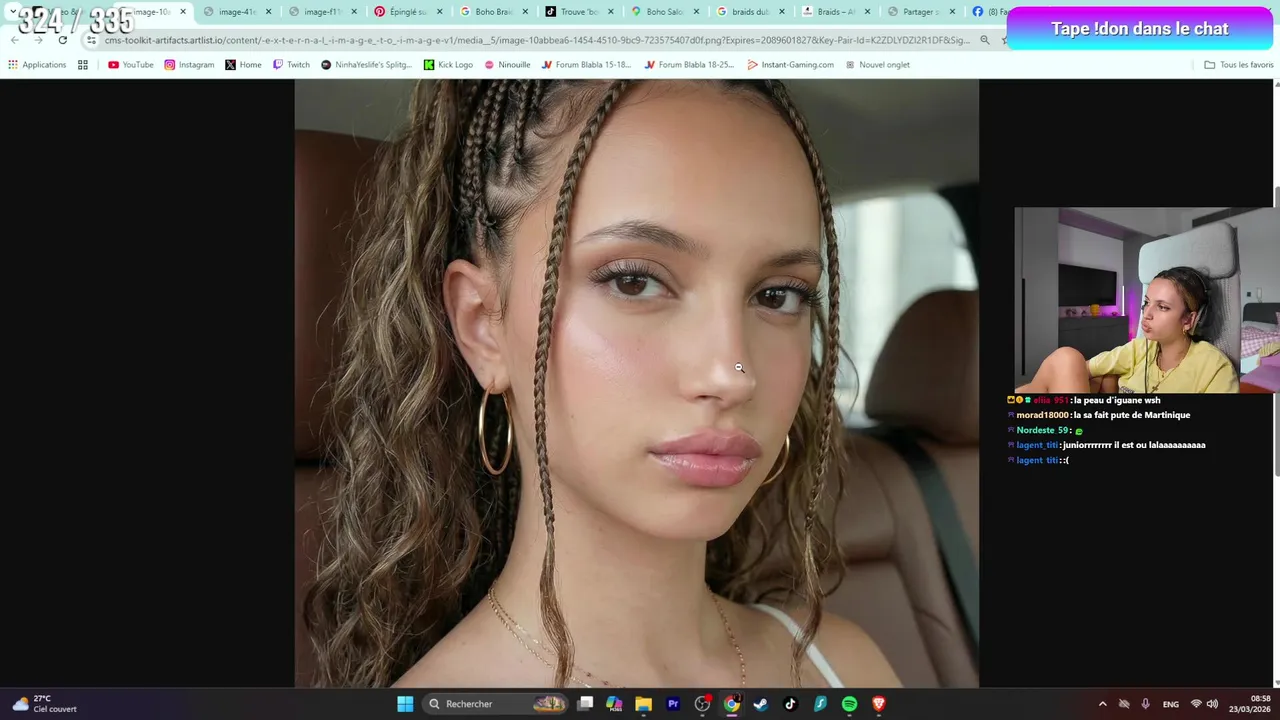Open Adobe Premiere Pro from taskbar
The image size is (1280, 720).
pyautogui.click(x=673, y=704)
